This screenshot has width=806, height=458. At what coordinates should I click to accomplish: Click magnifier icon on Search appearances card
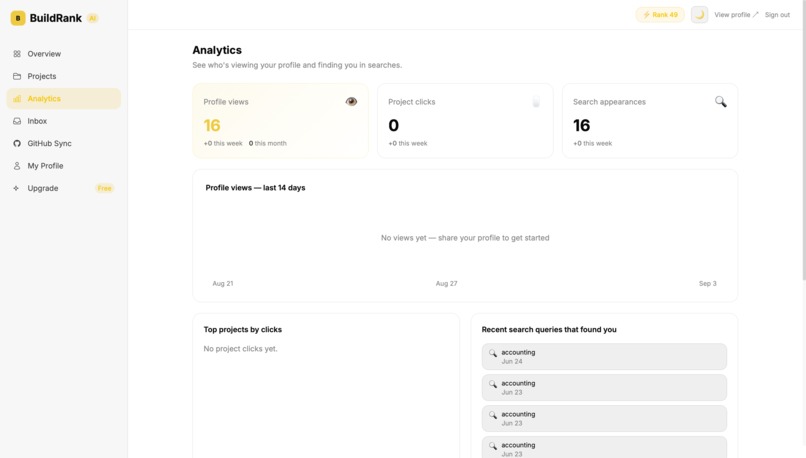pos(721,102)
